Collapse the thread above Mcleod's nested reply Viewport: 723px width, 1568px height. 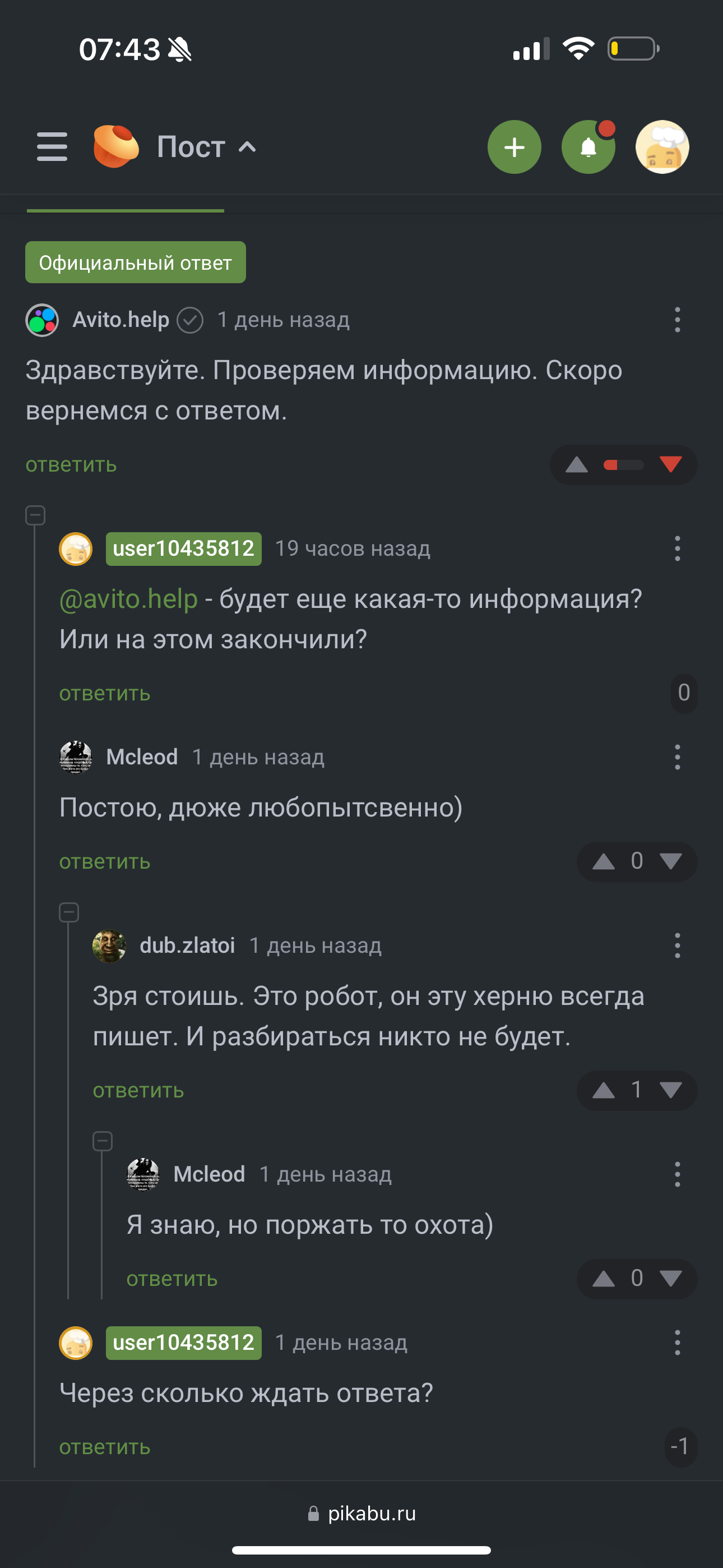[102, 1141]
